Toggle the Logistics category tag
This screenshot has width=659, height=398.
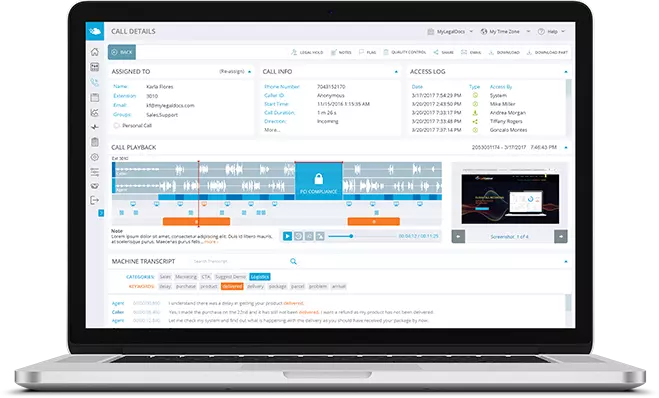point(260,277)
